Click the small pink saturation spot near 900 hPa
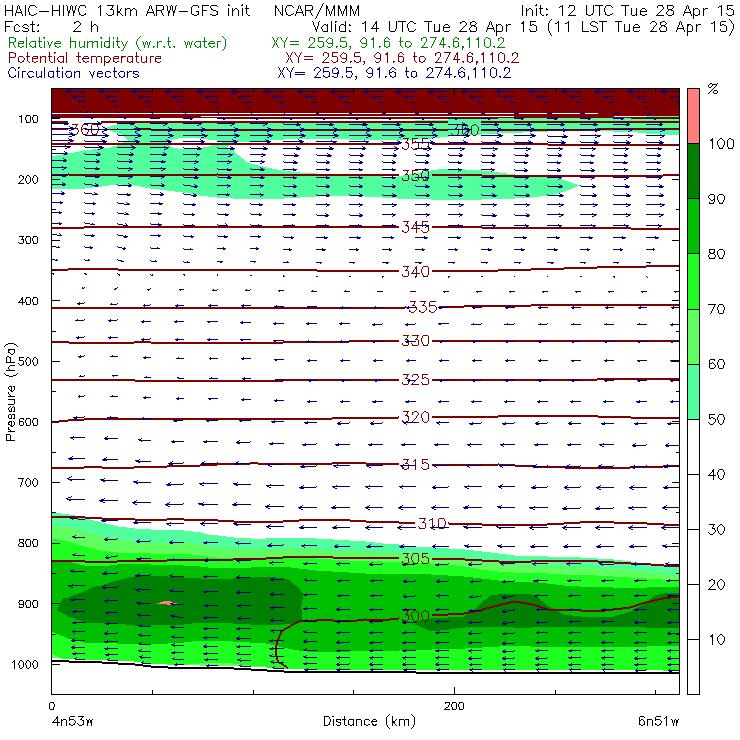Viewport: 740px width, 740px height. pyautogui.click(x=166, y=603)
